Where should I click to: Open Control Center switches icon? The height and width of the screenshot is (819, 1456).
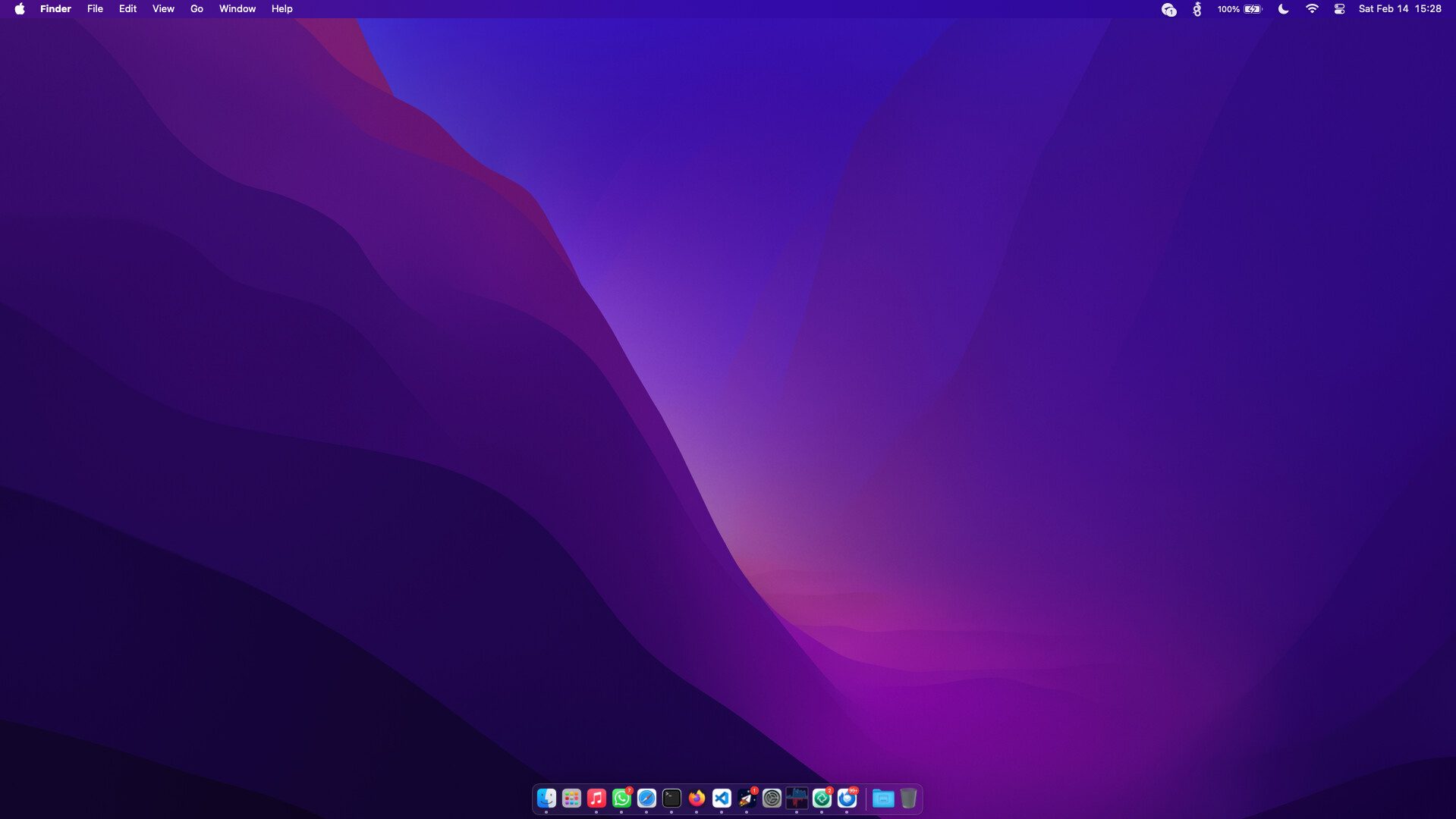coord(1339,9)
